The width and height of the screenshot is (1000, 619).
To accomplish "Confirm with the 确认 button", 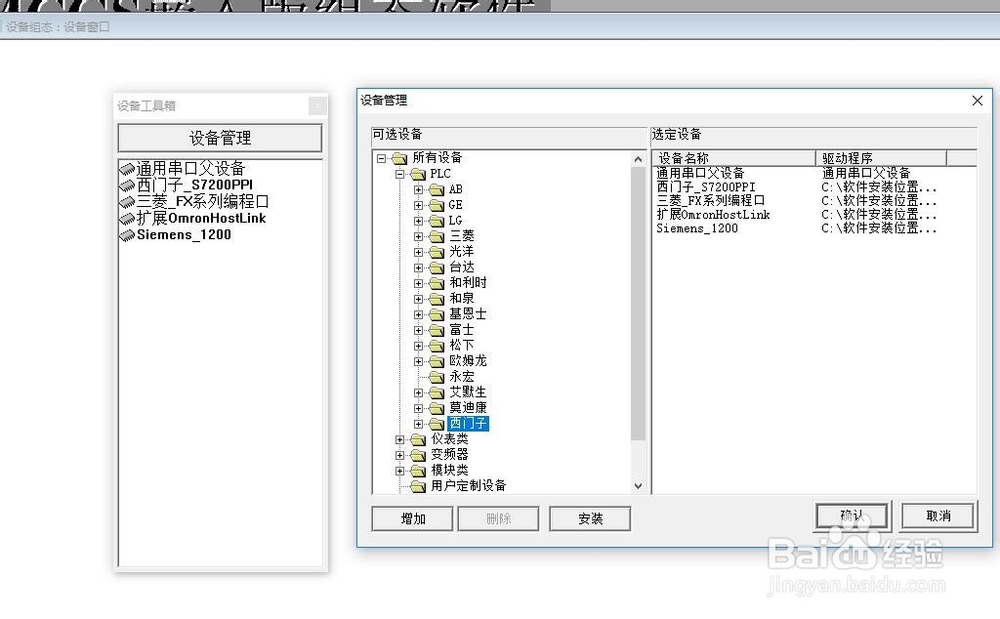I will [x=852, y=516].
